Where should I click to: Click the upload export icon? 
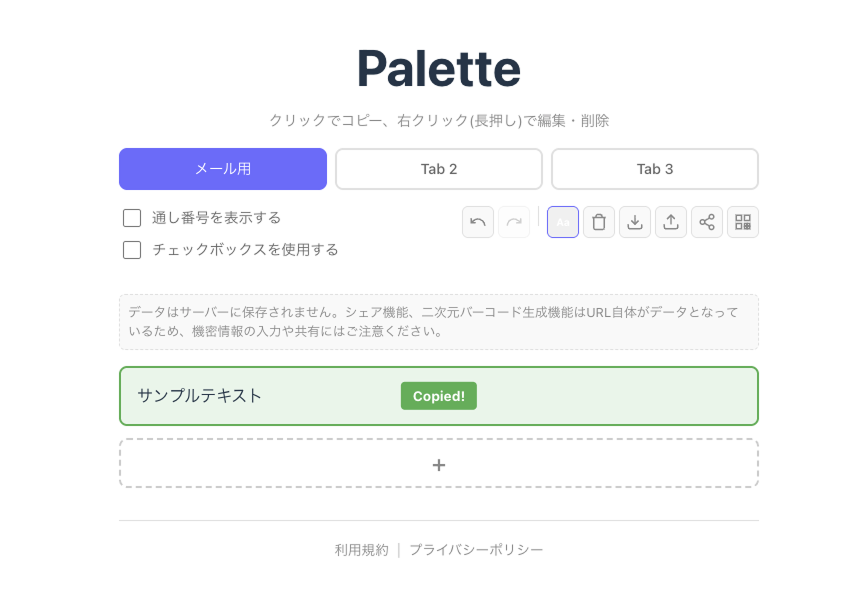click(x=670, y=222)
